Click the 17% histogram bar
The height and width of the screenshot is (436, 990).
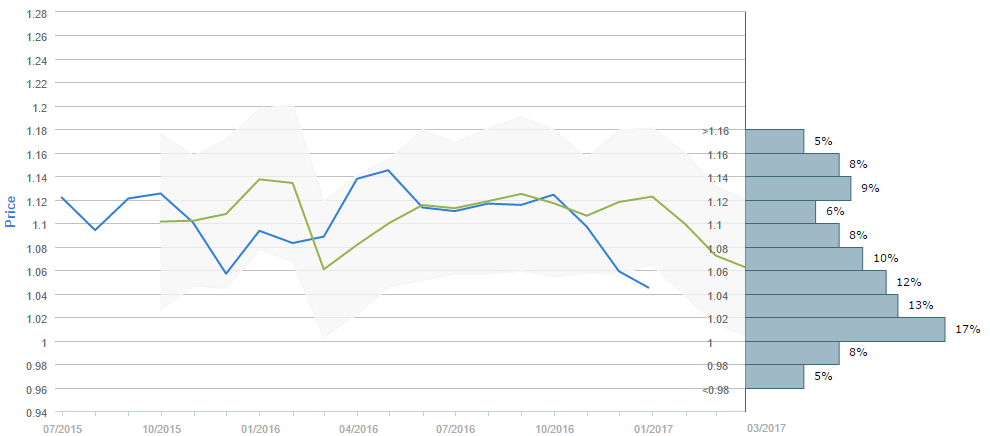[x=845, y=330]
